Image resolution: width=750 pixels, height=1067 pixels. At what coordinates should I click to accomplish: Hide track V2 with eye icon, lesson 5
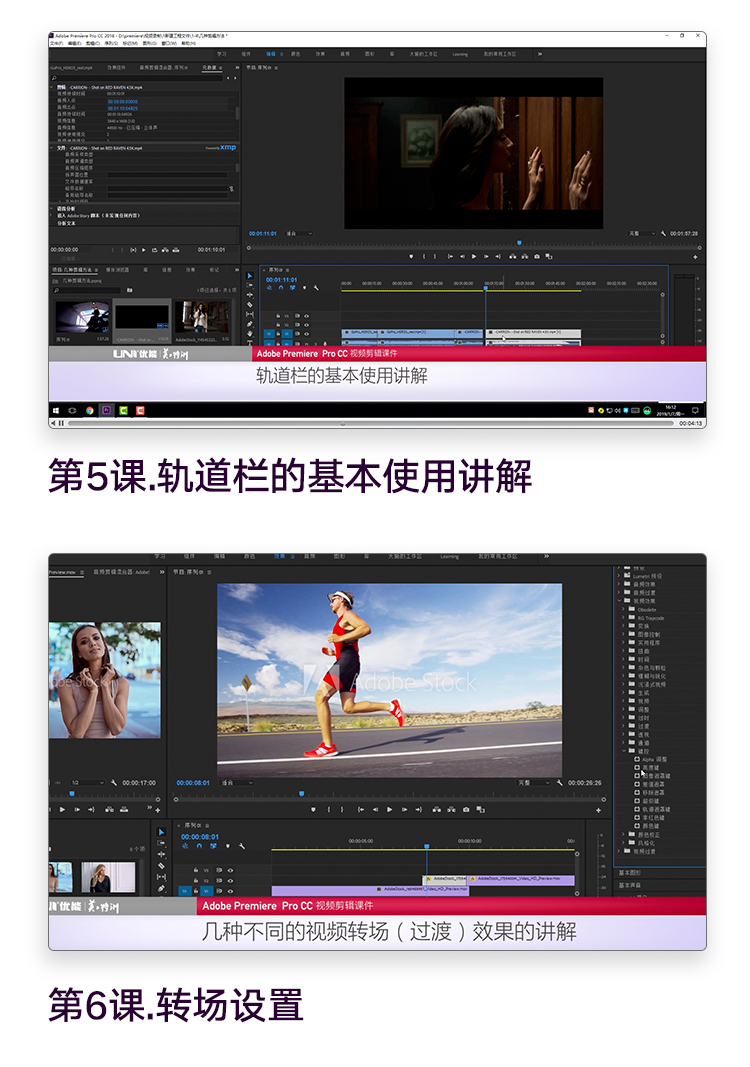click(x=307, y=325)
